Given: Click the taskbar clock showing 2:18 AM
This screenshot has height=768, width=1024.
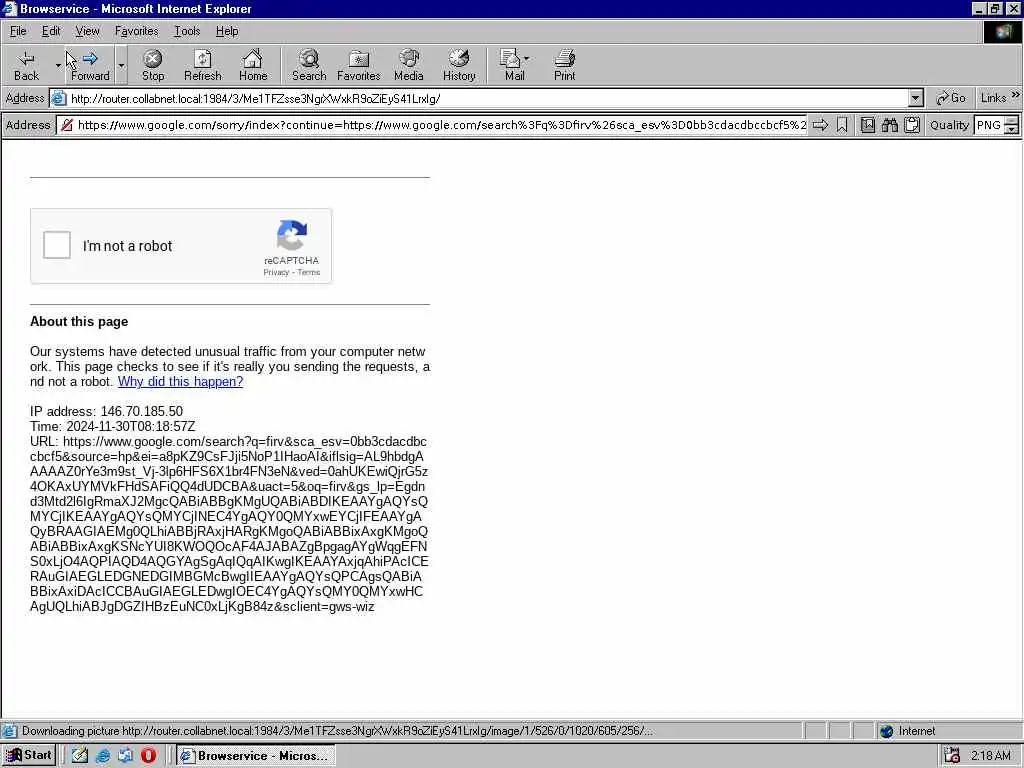Looking at the screenshot, I should 991,756.
